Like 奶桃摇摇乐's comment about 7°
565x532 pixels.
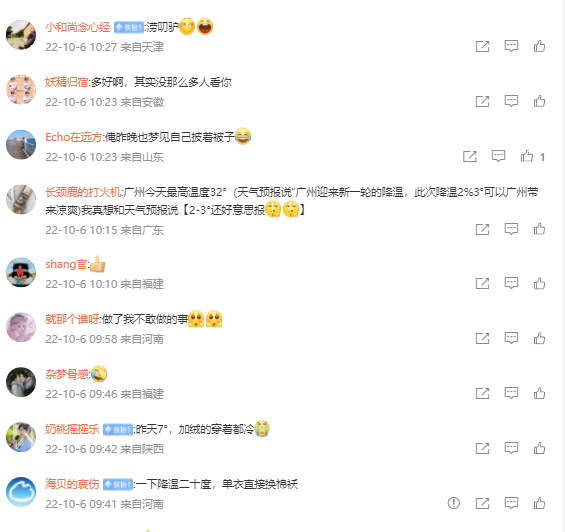pos(539,448)
